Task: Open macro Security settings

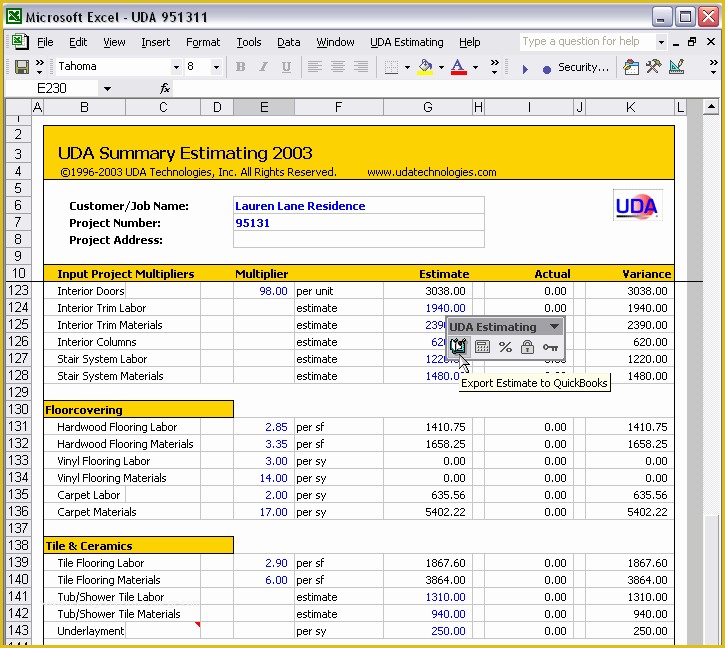Action: [x=584, y=68]
